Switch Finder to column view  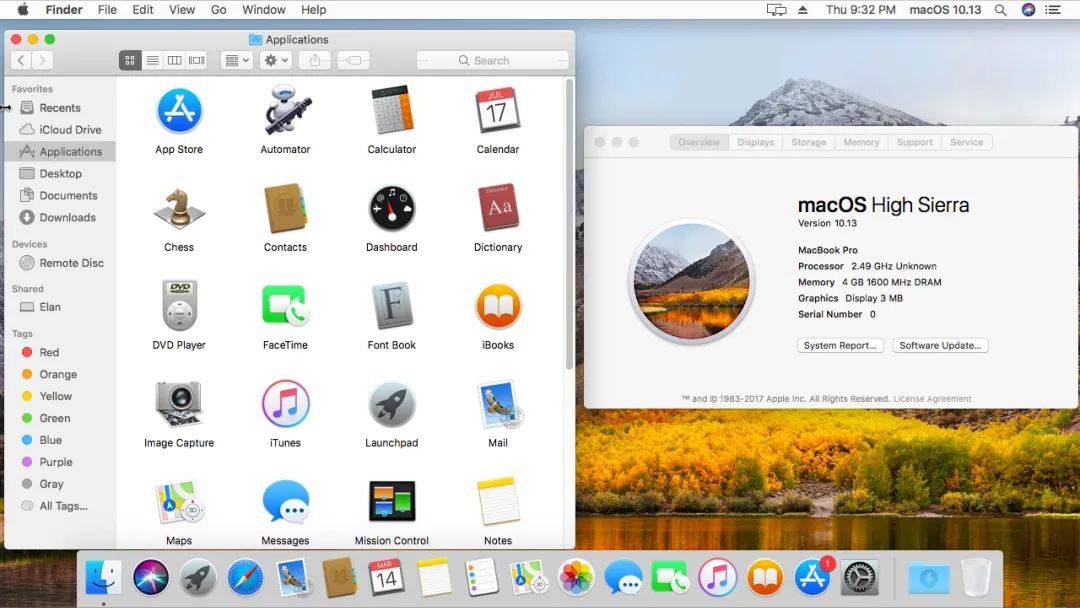[x=174, y=60]
